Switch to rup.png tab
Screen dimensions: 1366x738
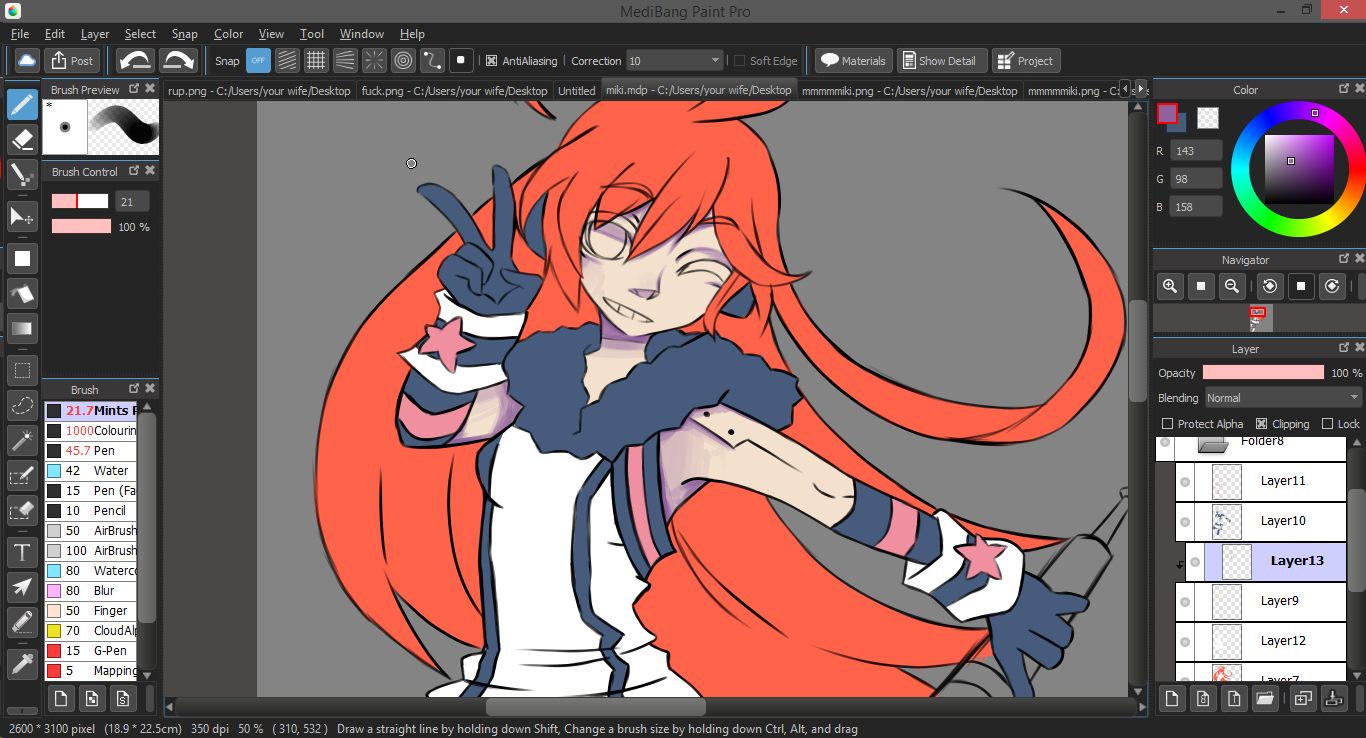pyautogui.click(x=259, y=90)
